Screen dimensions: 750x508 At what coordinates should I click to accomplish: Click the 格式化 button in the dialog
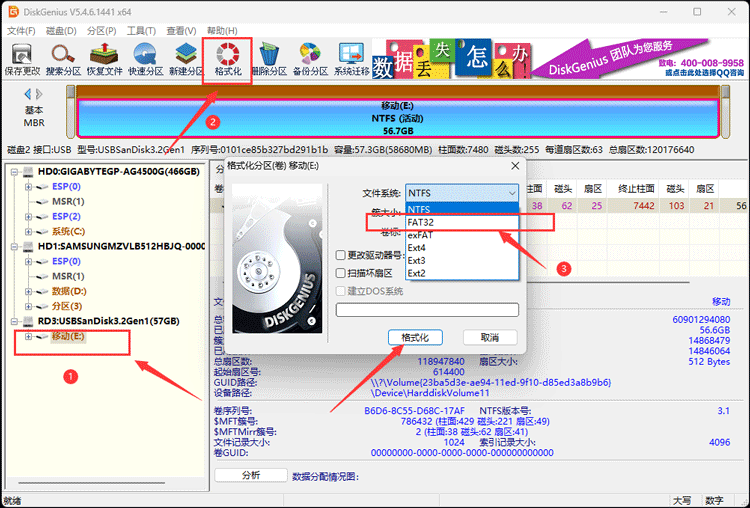click(x=415, y=338)
